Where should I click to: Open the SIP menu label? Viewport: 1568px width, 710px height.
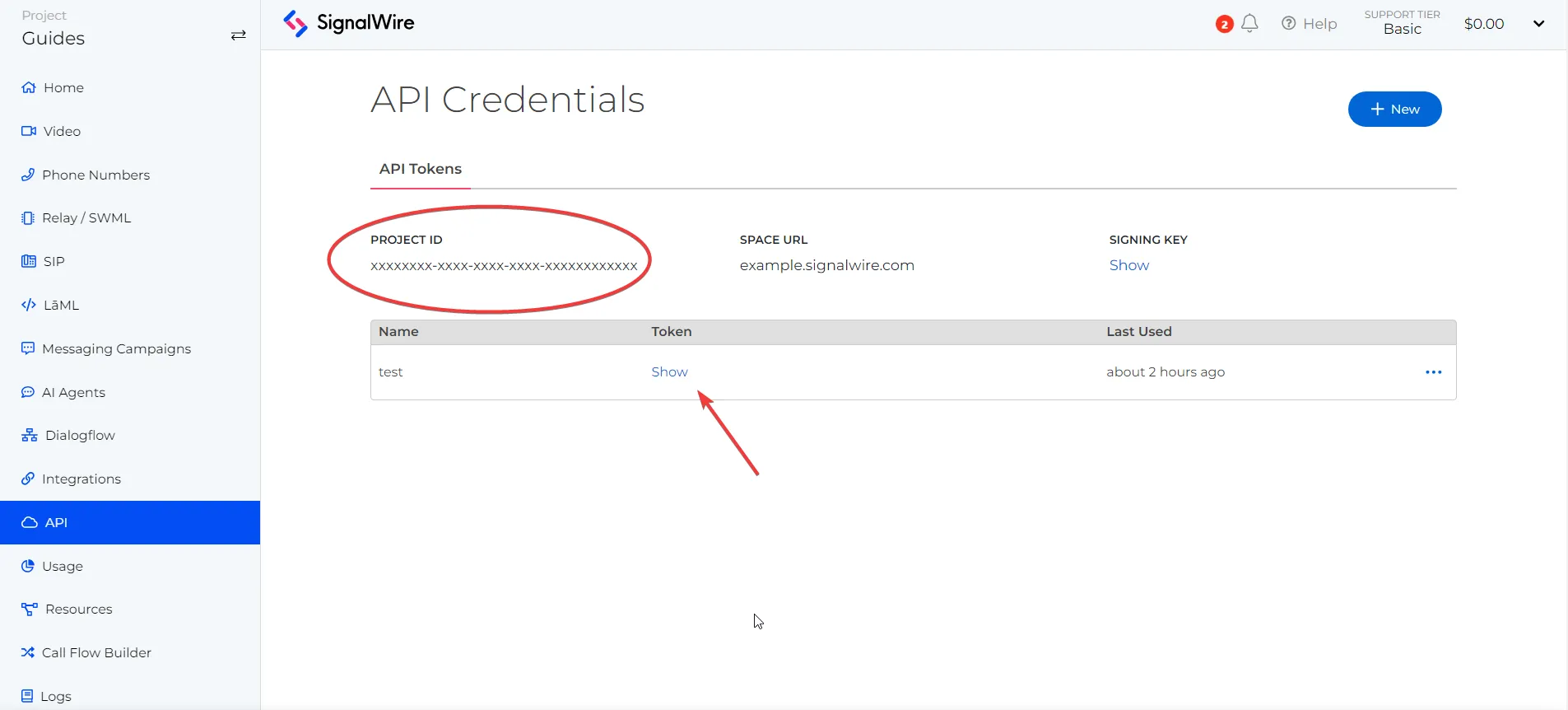(x=54, y=261)
